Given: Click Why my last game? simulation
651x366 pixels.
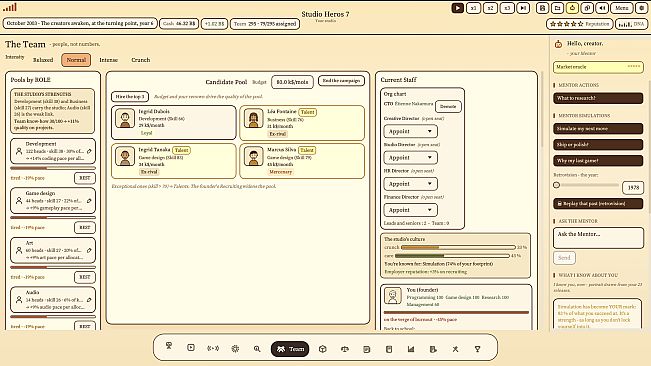Looking at the screenshot, I should (598, 160).
